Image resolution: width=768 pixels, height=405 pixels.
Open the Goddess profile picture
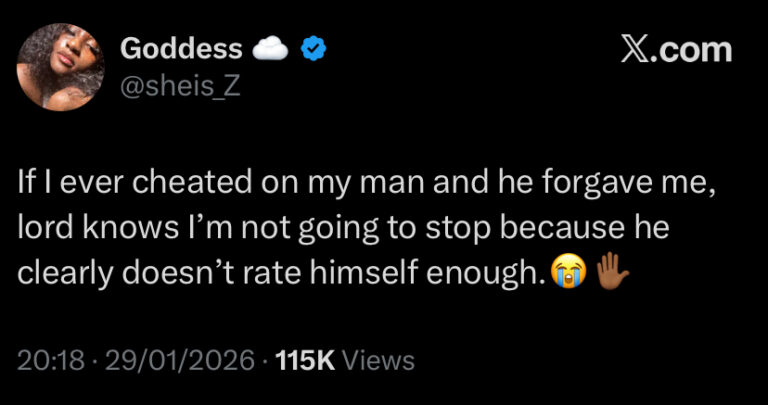[61, 66]
